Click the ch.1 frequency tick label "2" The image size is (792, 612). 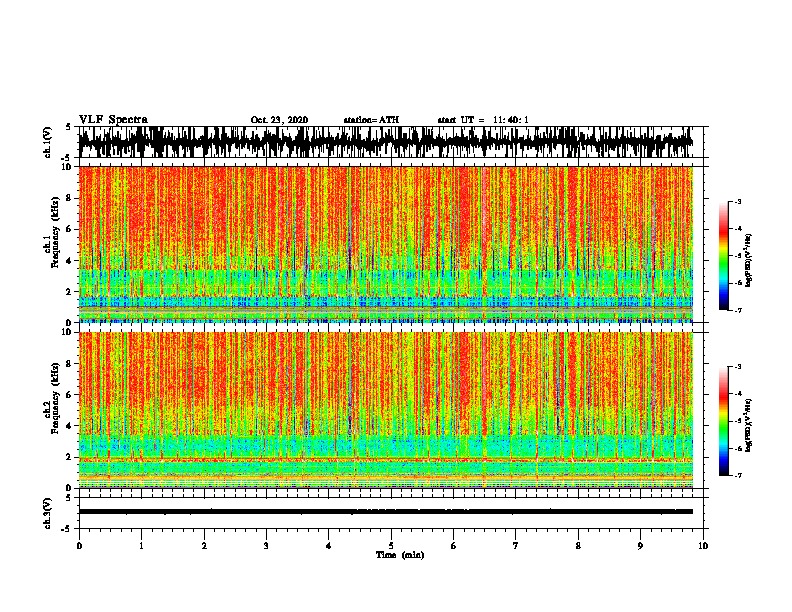click(x=71, y=291)
